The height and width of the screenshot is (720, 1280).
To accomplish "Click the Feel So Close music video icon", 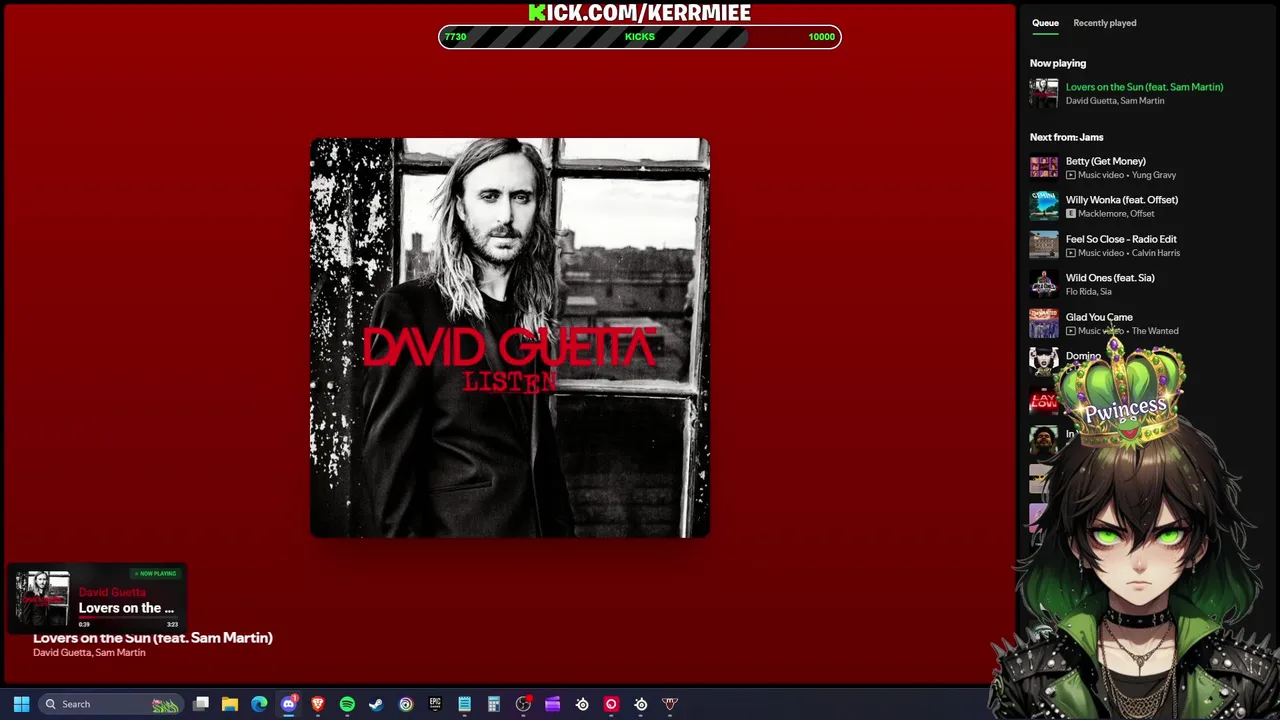I will coord(1071,253).
